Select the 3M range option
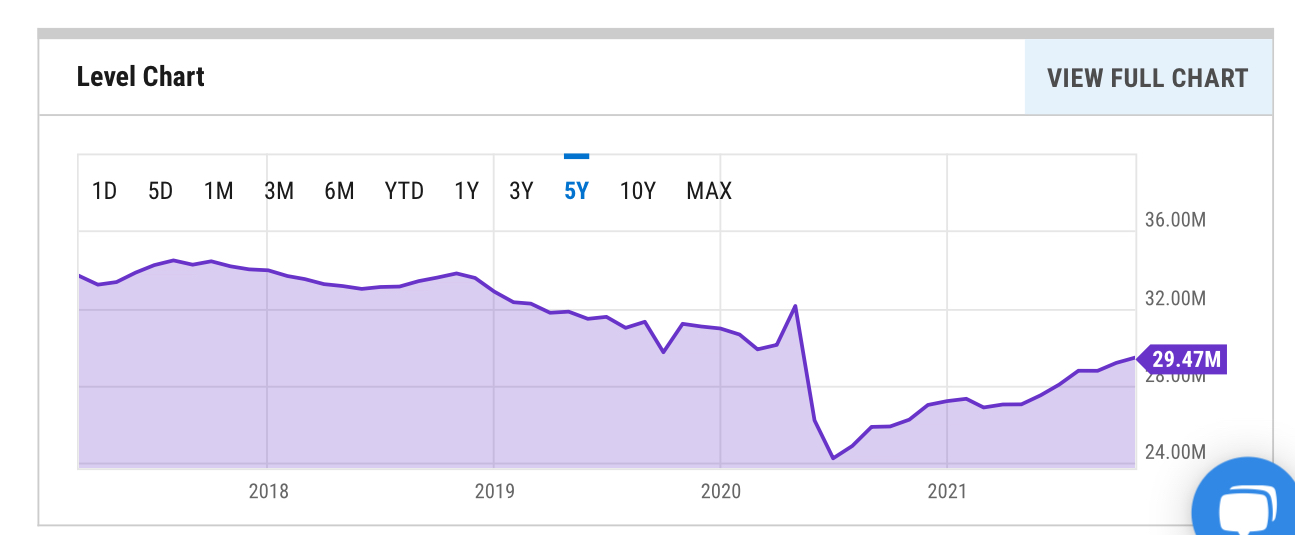Screen dimensions: 1295x535 [x=279, y=191]
